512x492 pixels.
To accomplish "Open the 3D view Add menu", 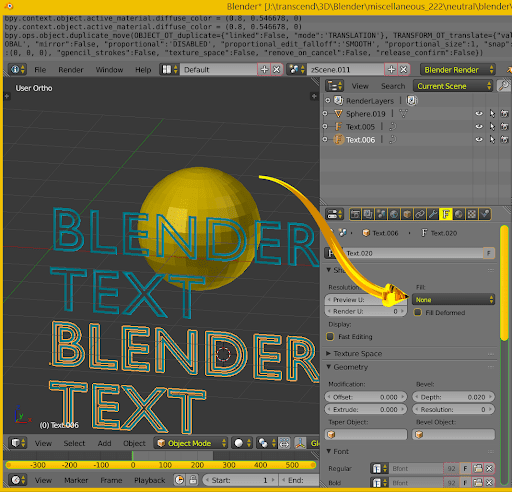I will [104, 443].
